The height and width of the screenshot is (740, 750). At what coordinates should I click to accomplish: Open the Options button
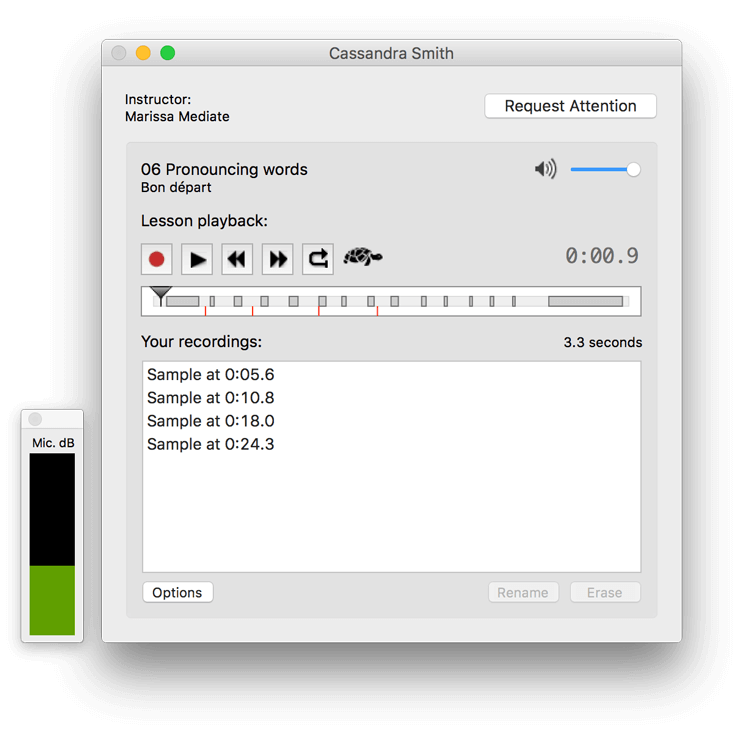[x=177, y=592]
